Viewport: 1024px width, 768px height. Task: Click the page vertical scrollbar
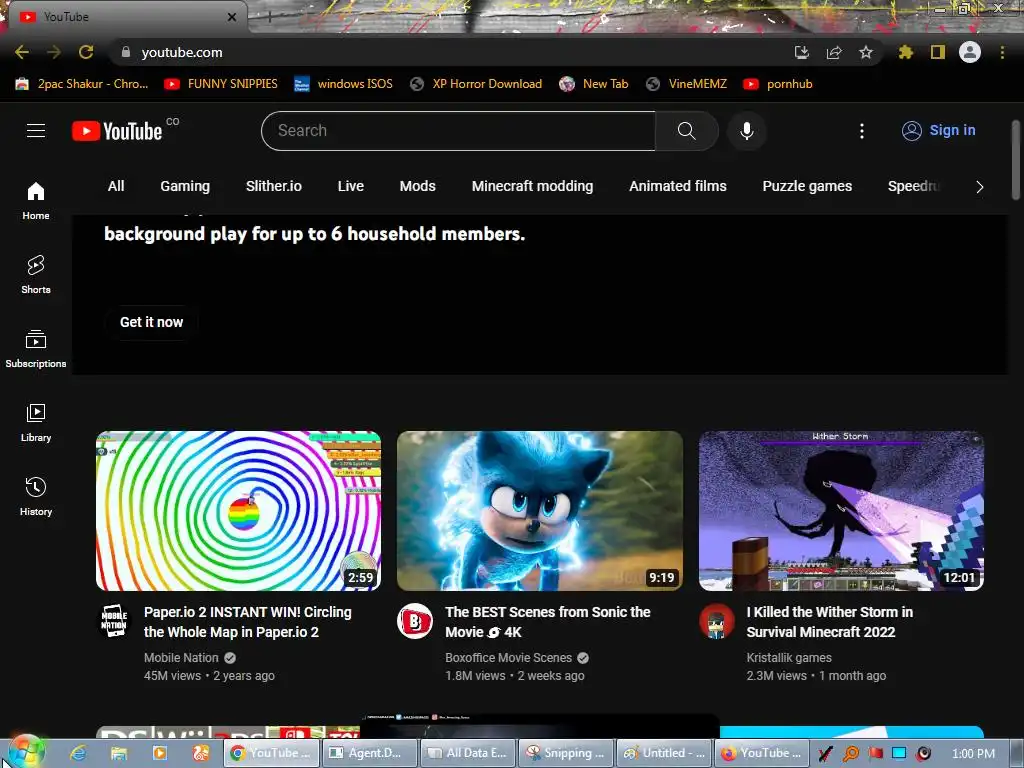pos(1016,160)
